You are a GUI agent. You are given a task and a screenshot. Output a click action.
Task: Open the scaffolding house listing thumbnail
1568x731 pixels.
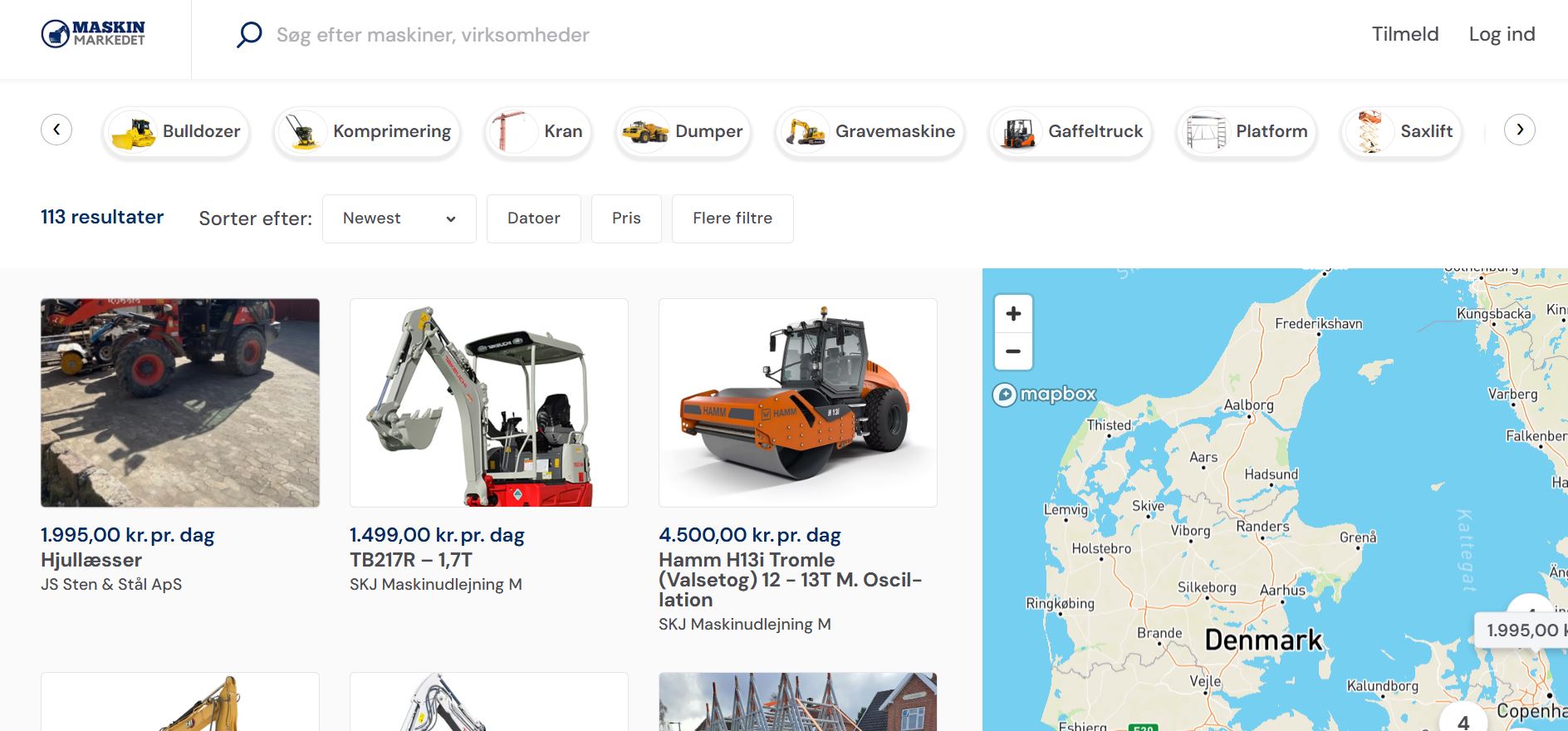pyautogui.click(x=798, y=702)
